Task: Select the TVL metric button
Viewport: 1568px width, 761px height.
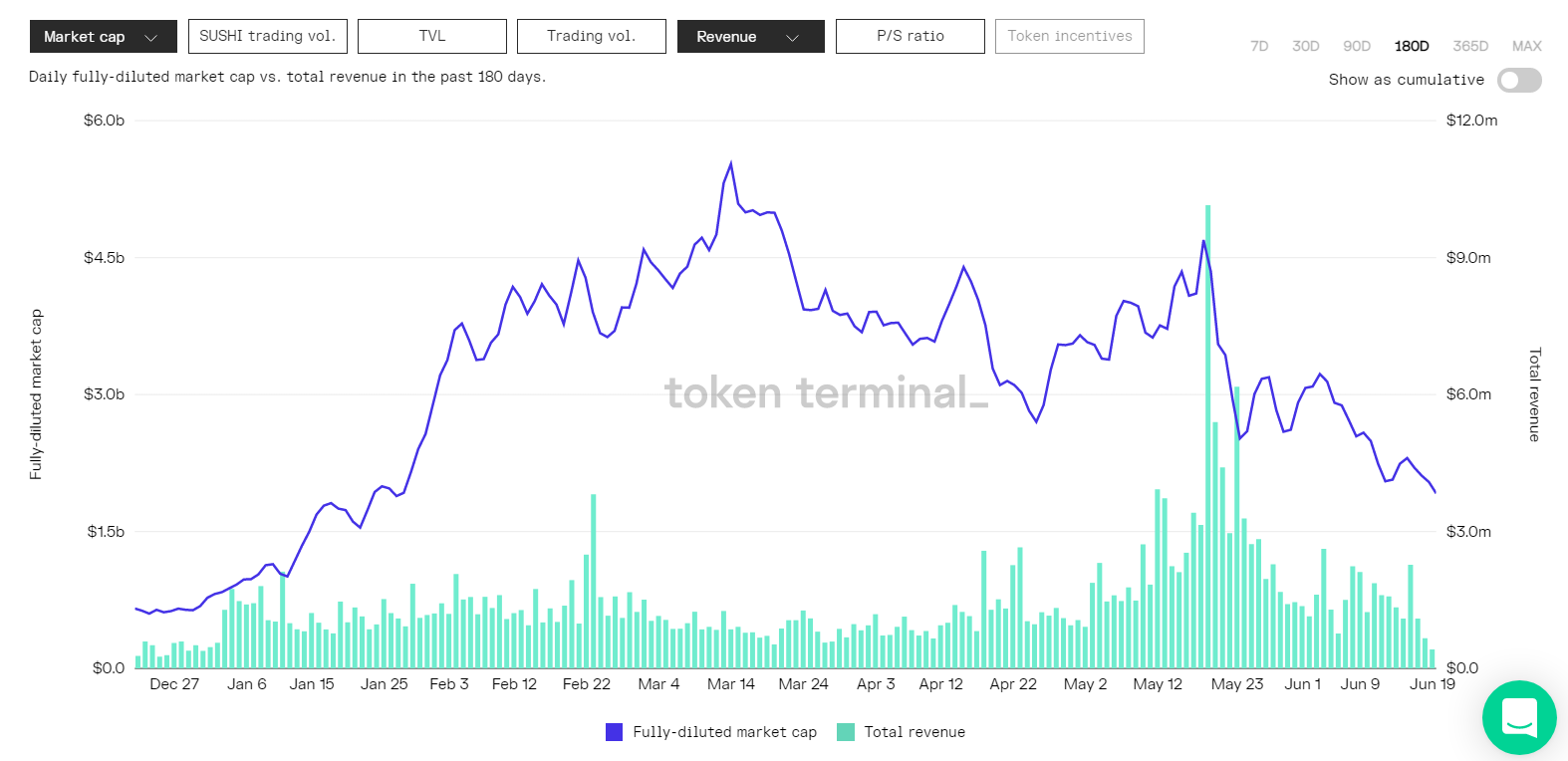Action: pyautogui.click(x=432, y=36)
